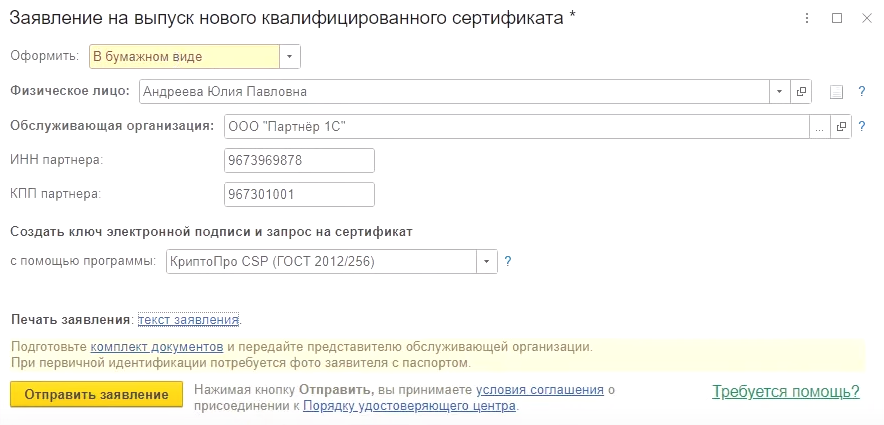Open the текст заявления link
This screenshot has width=884, height=425.
coord(189,320)
